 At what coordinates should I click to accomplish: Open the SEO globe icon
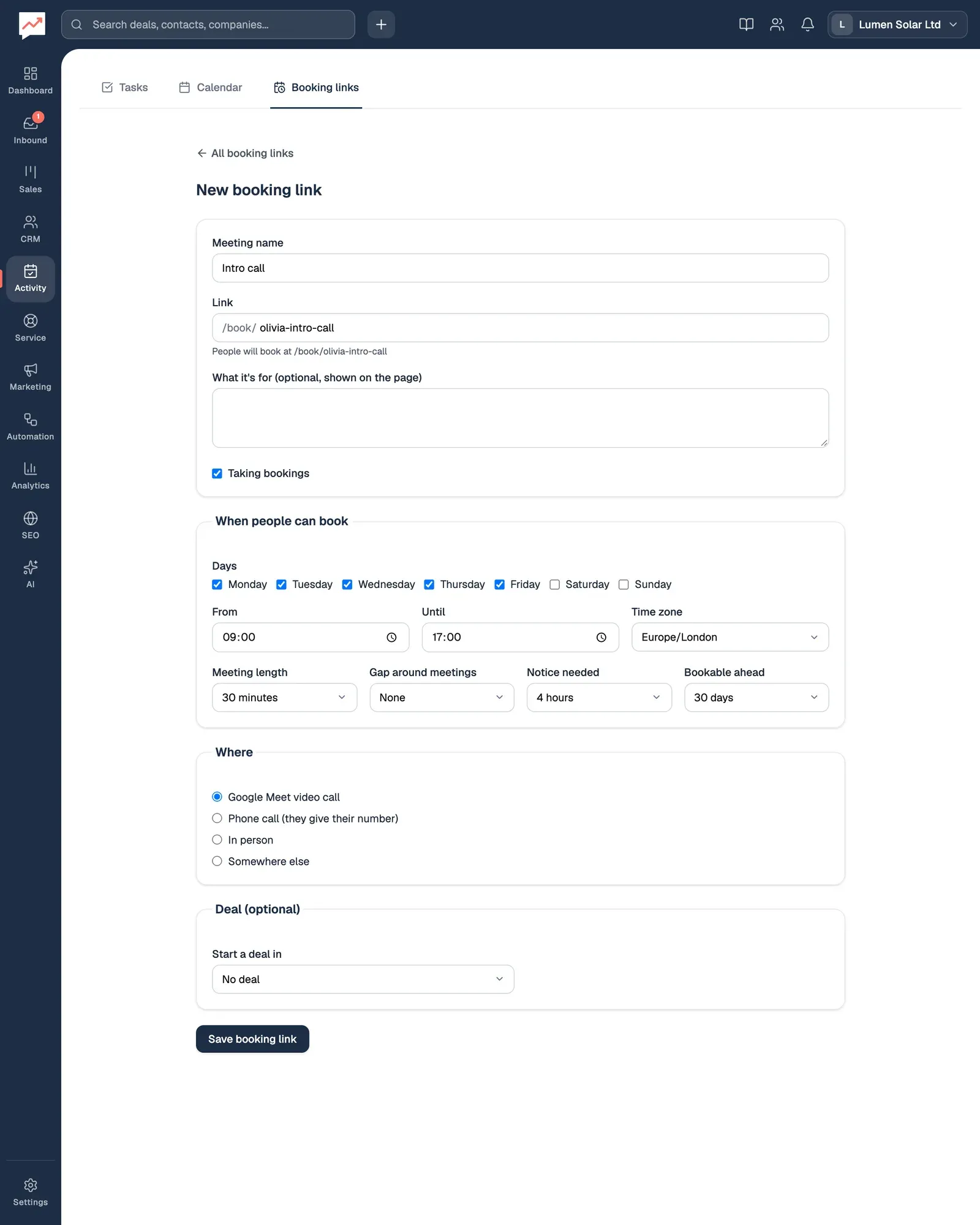pos(30,526)
